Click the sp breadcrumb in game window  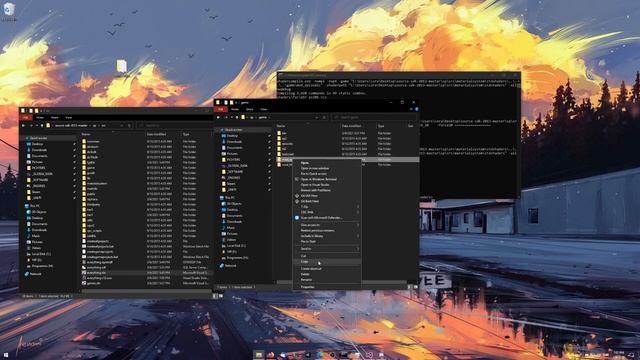click(x=252, y=117)
